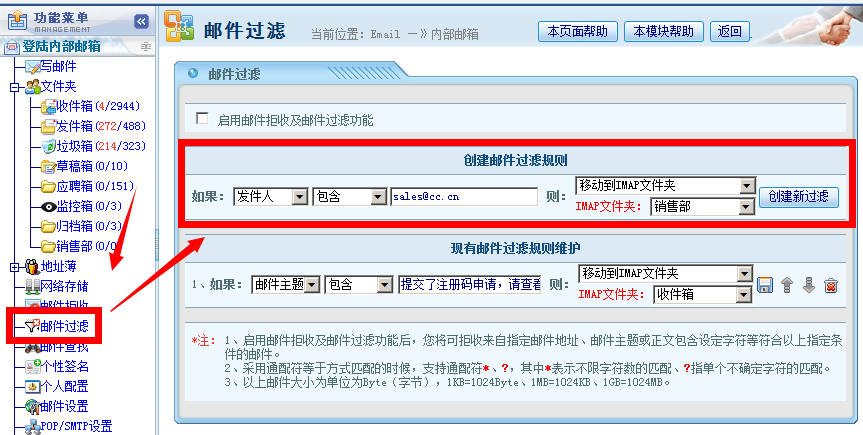Collapse the 功能菜单 sidebar panel

point(141,20)
